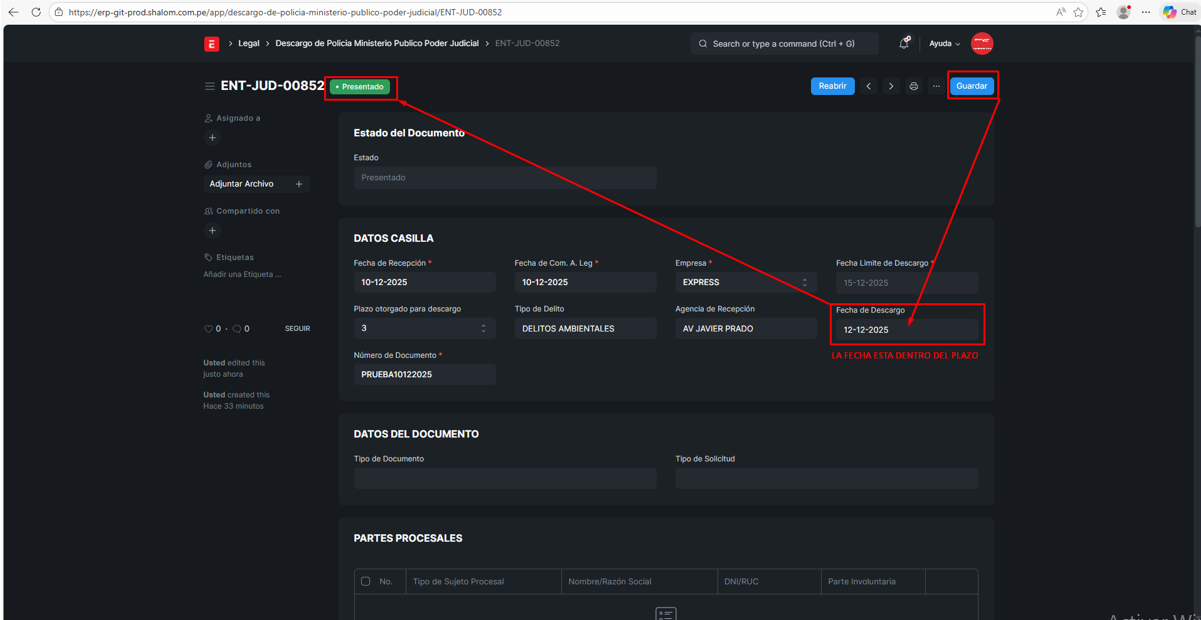
Task: Click the Fecha de Descargo date field
Action: (x=906, y=330)
